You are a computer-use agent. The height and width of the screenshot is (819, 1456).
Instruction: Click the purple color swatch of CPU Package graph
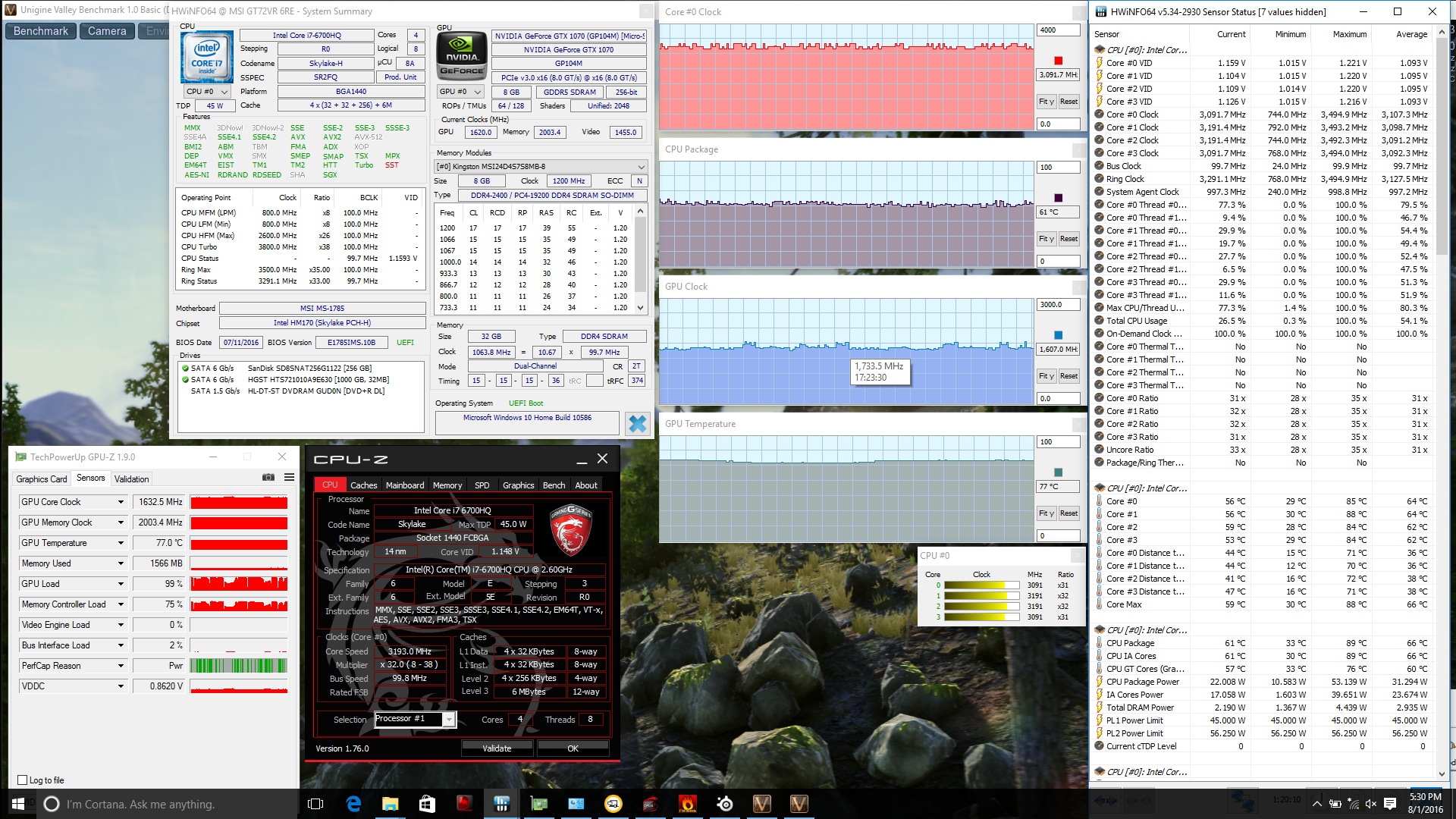coord(1059,198)
